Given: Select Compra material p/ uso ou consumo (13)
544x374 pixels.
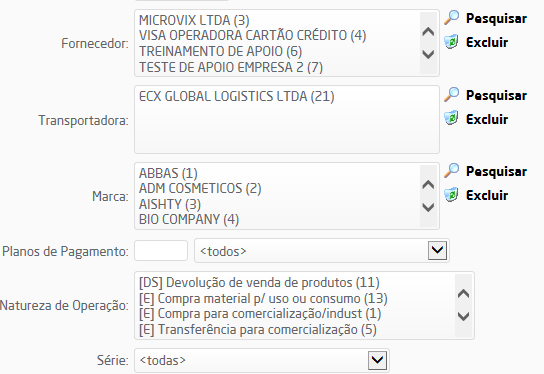Looking at the screenshot, I should point(263,298).
